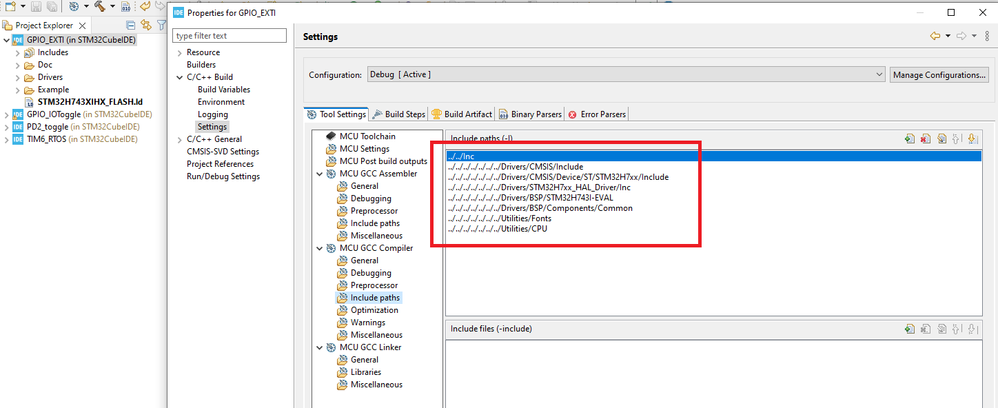This screenshot has height=408, width=998.
Task: Click the type filter text field
Action: coord(230,36)
